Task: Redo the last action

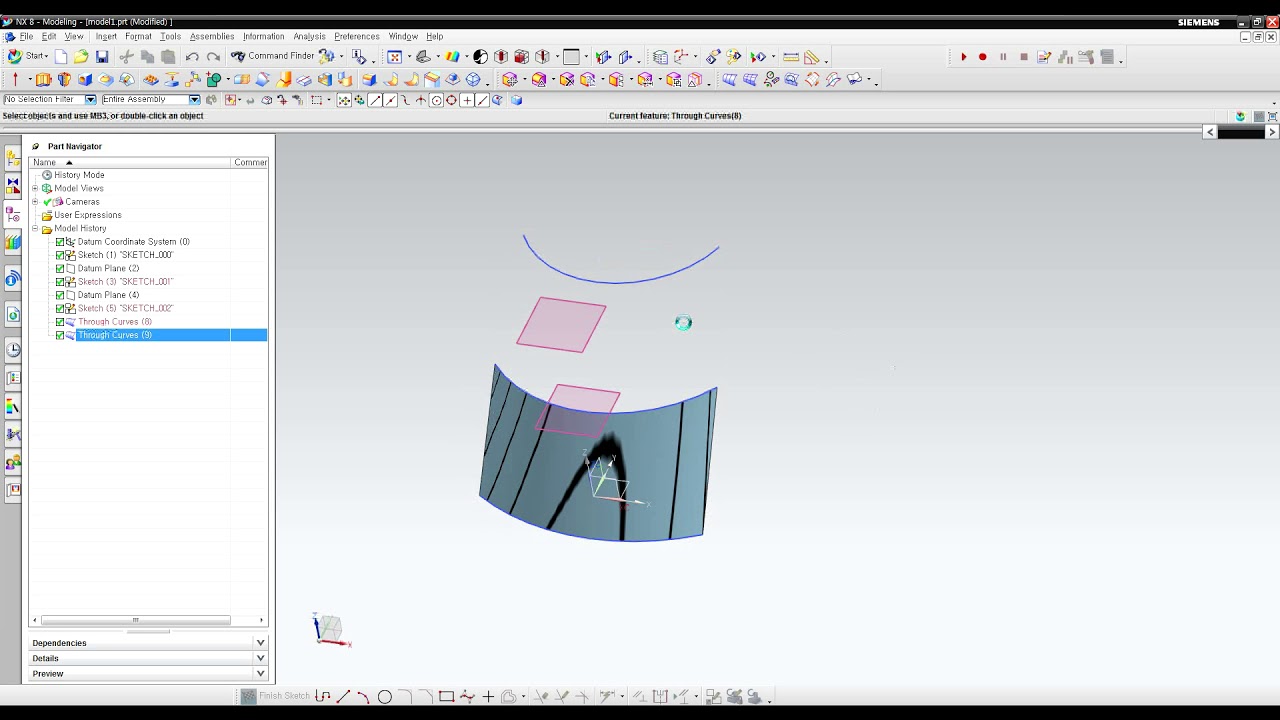Action: (213, 57)
